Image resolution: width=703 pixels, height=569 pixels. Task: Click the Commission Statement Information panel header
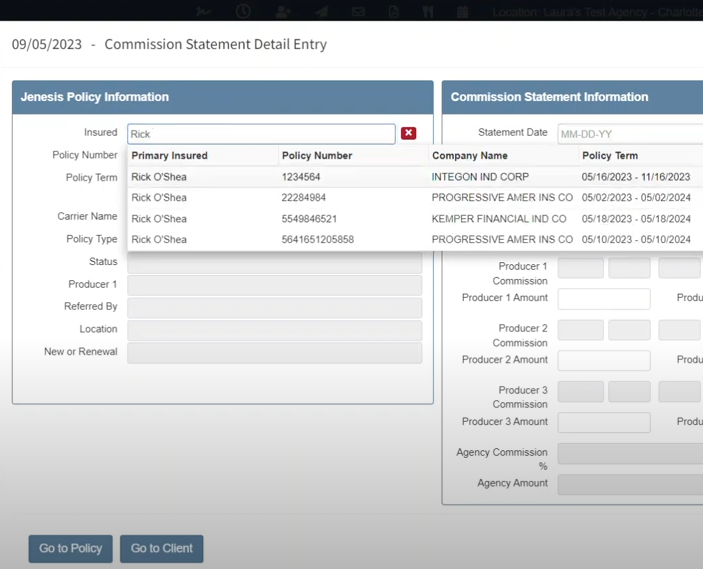pos(573,97)
